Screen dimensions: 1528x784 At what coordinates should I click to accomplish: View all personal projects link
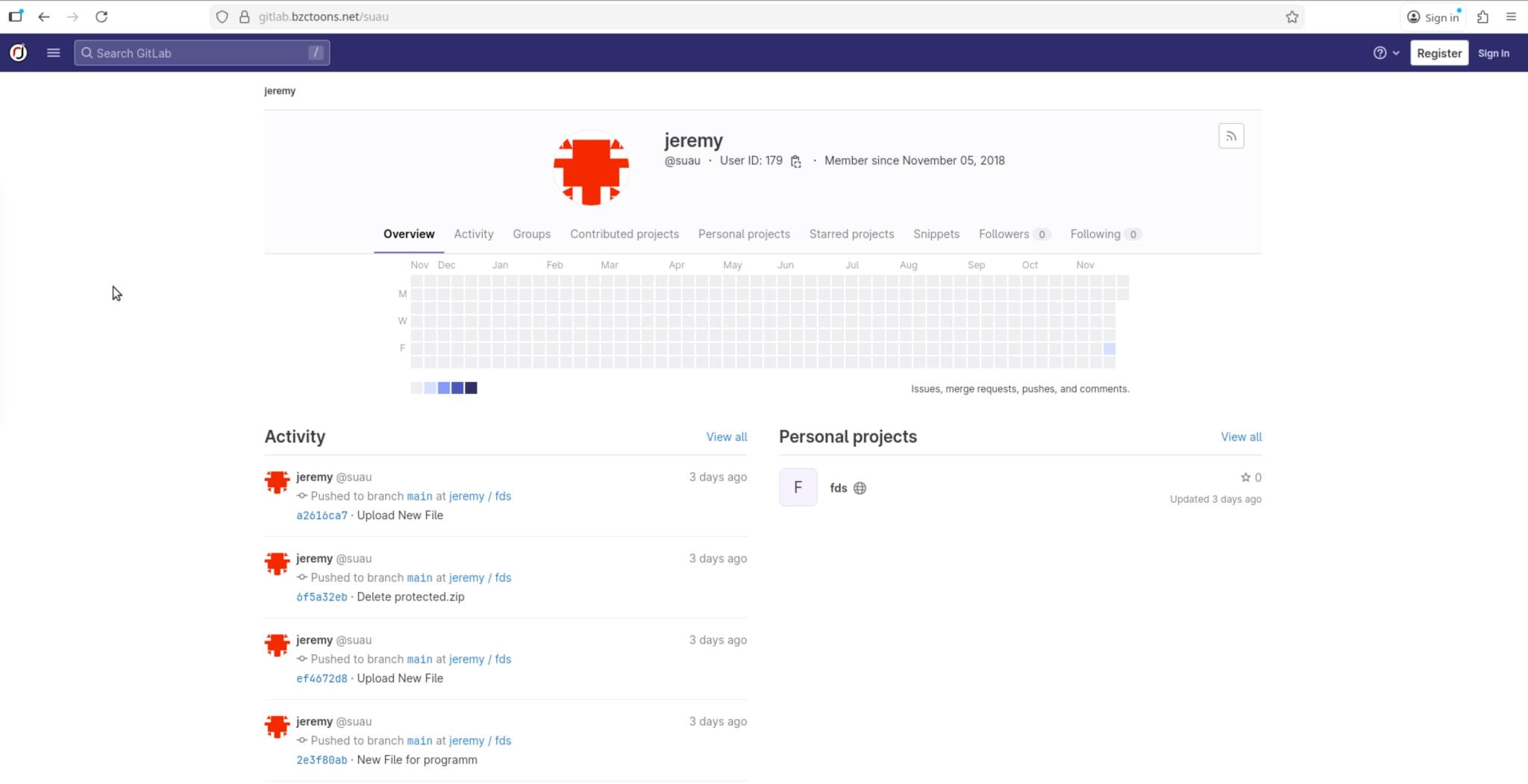point(1241,437)
